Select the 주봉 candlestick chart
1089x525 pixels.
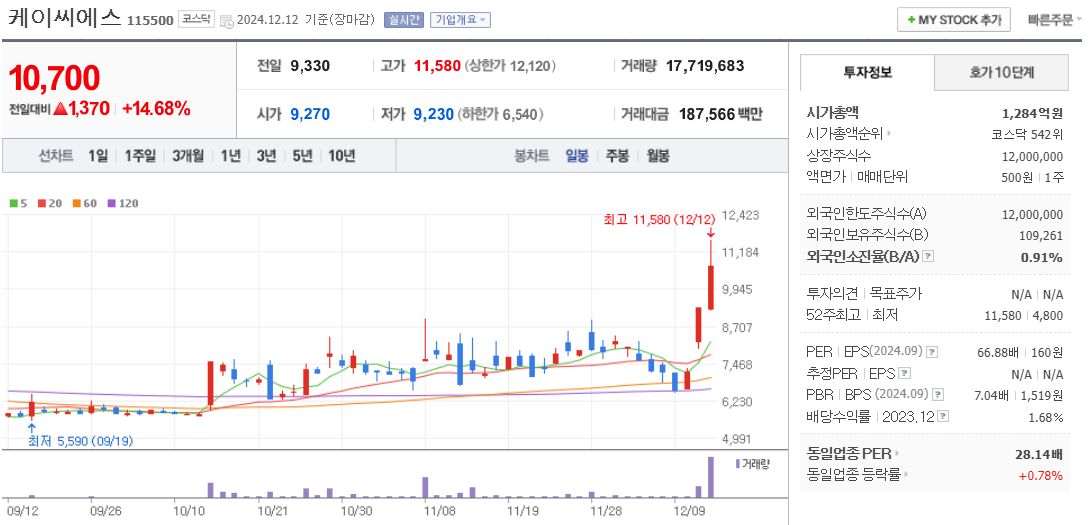tap(617, 156)
